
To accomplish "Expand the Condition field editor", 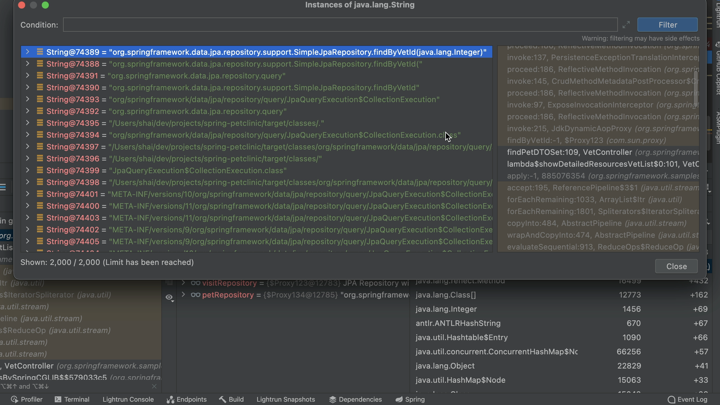I will pos(626,25).
